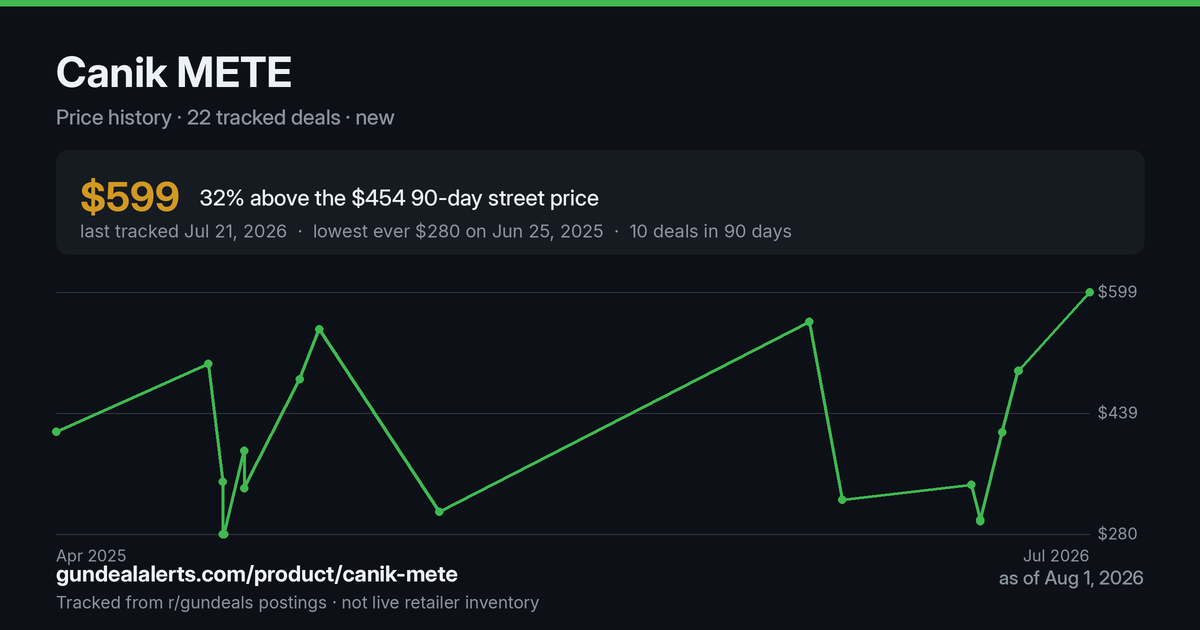
Task: Click the 'as of Aug 1, 2026' text
Action: 1071,578
